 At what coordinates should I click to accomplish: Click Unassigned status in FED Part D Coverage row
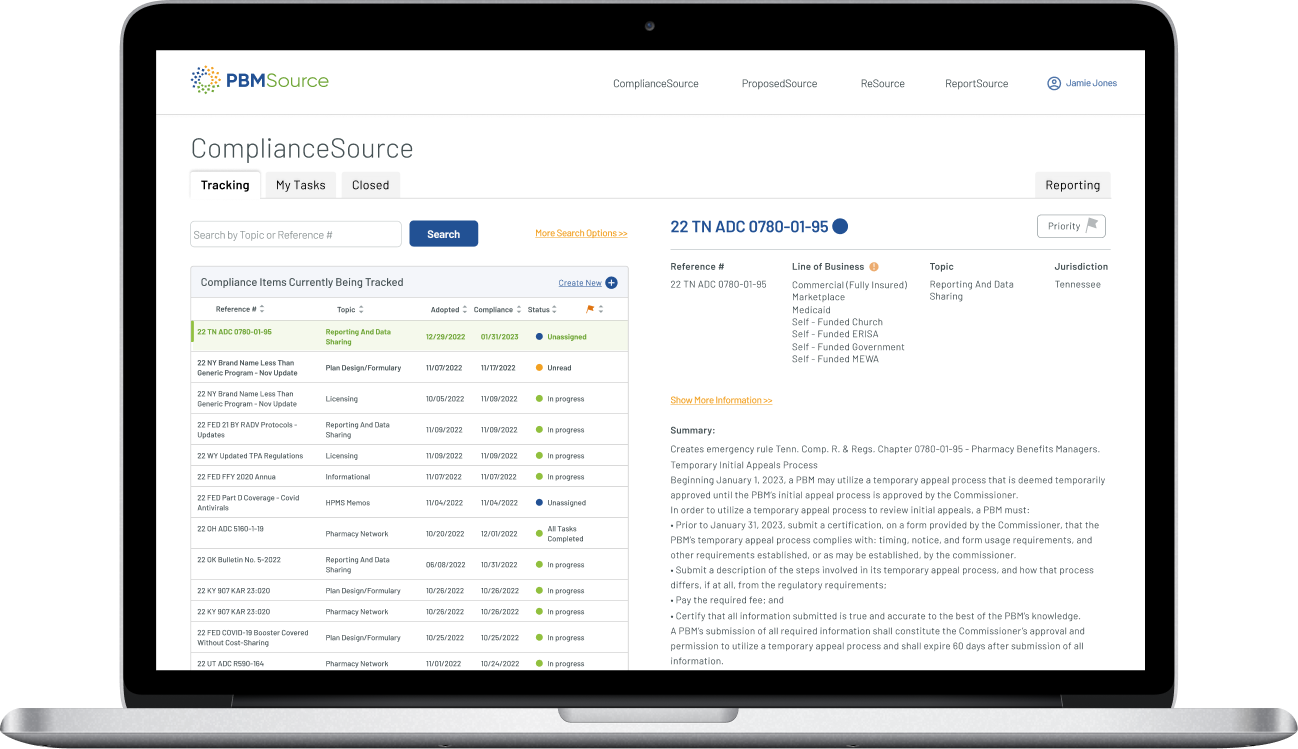(x=561, y=503)
